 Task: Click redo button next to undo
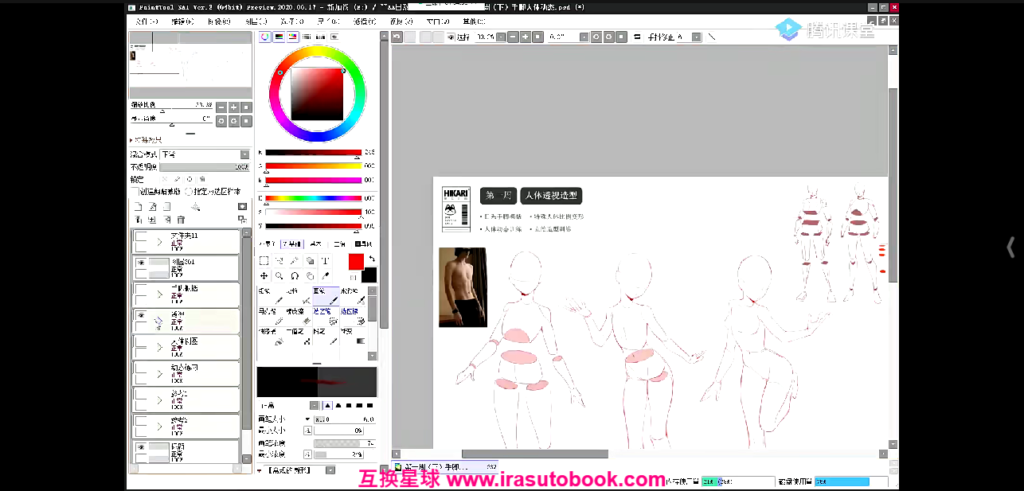pos(410,37)
